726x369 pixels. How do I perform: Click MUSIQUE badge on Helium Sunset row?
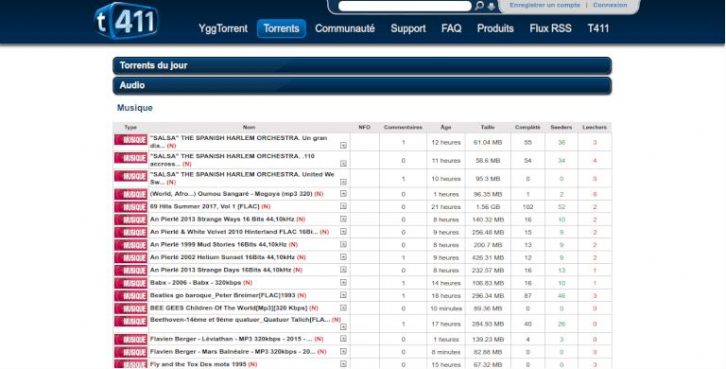tap(131, 258)
